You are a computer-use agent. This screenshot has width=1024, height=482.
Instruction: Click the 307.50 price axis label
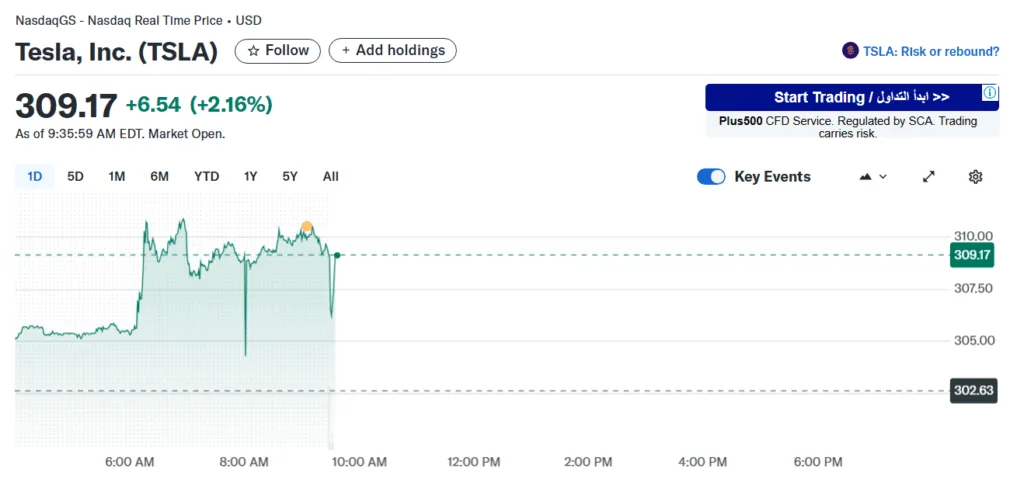click(x=972, y=288)
